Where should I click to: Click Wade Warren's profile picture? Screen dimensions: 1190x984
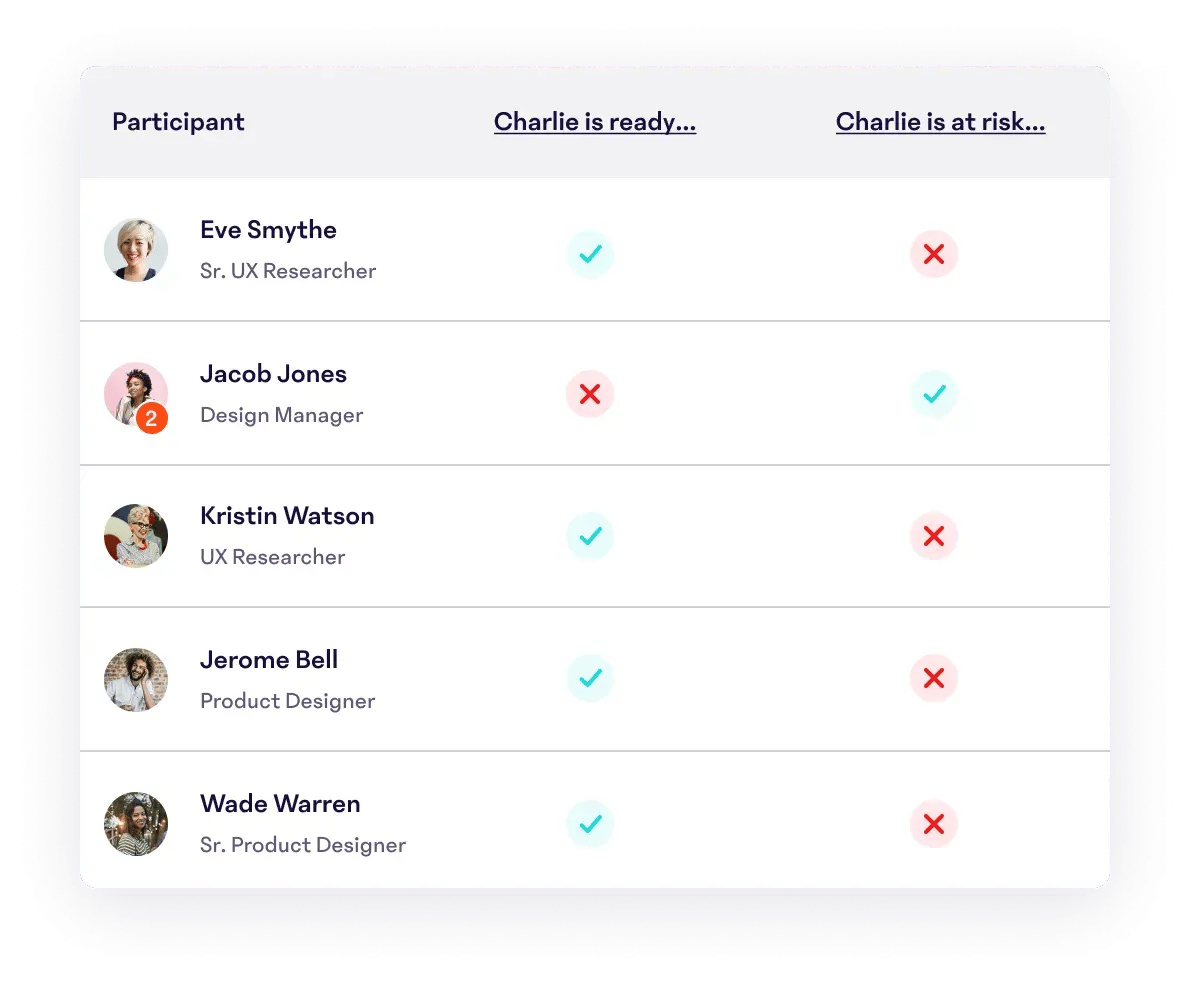click(x=136, y=824)
